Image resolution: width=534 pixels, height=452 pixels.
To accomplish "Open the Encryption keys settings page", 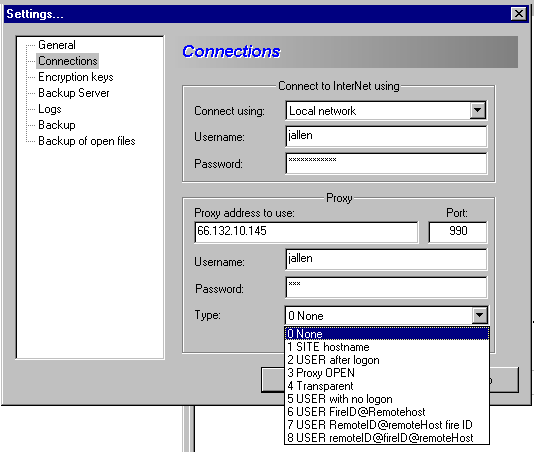I will pyautogui.click(x=76, y=77).
